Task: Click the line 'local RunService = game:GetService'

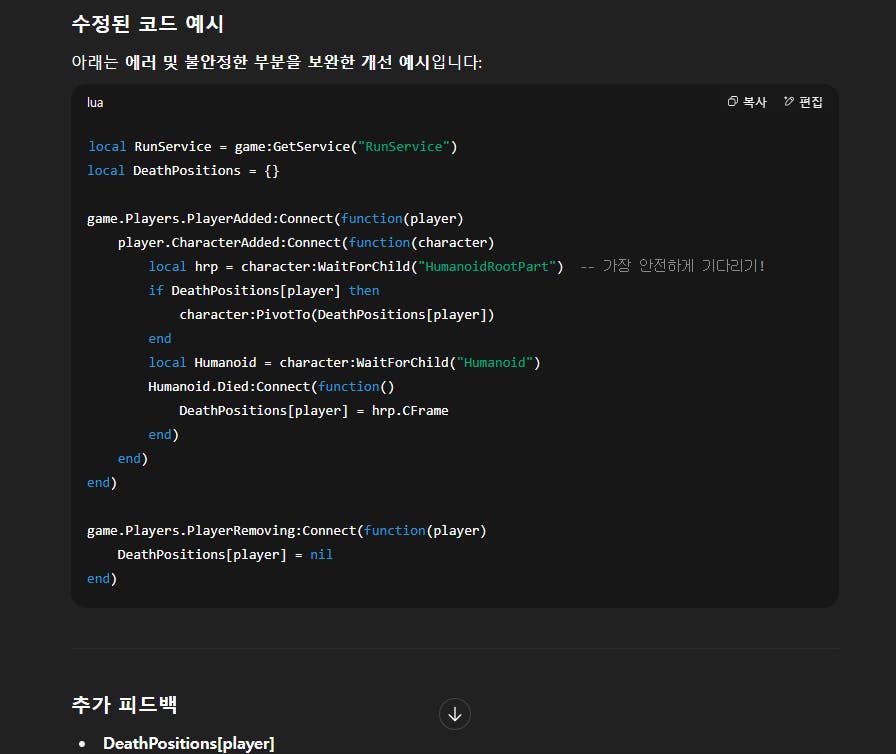Action: 273,147
